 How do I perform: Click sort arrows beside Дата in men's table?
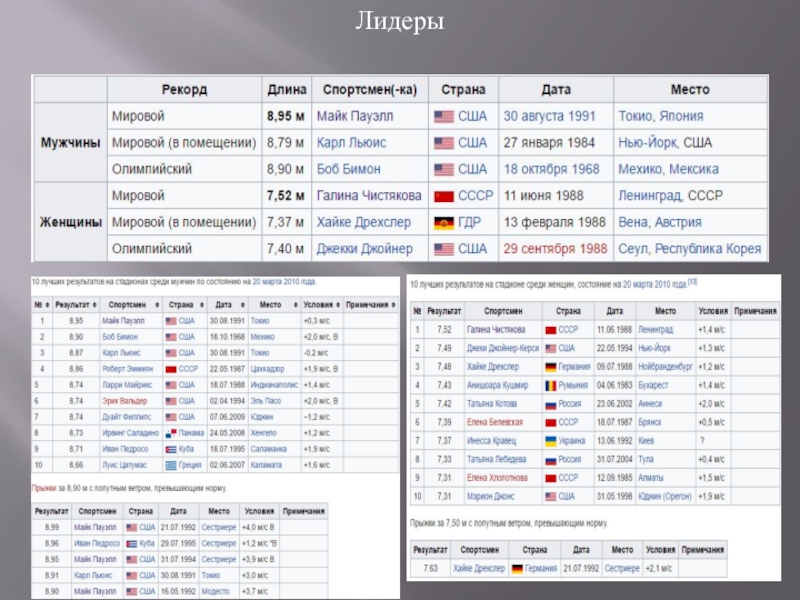click(243, 305)
